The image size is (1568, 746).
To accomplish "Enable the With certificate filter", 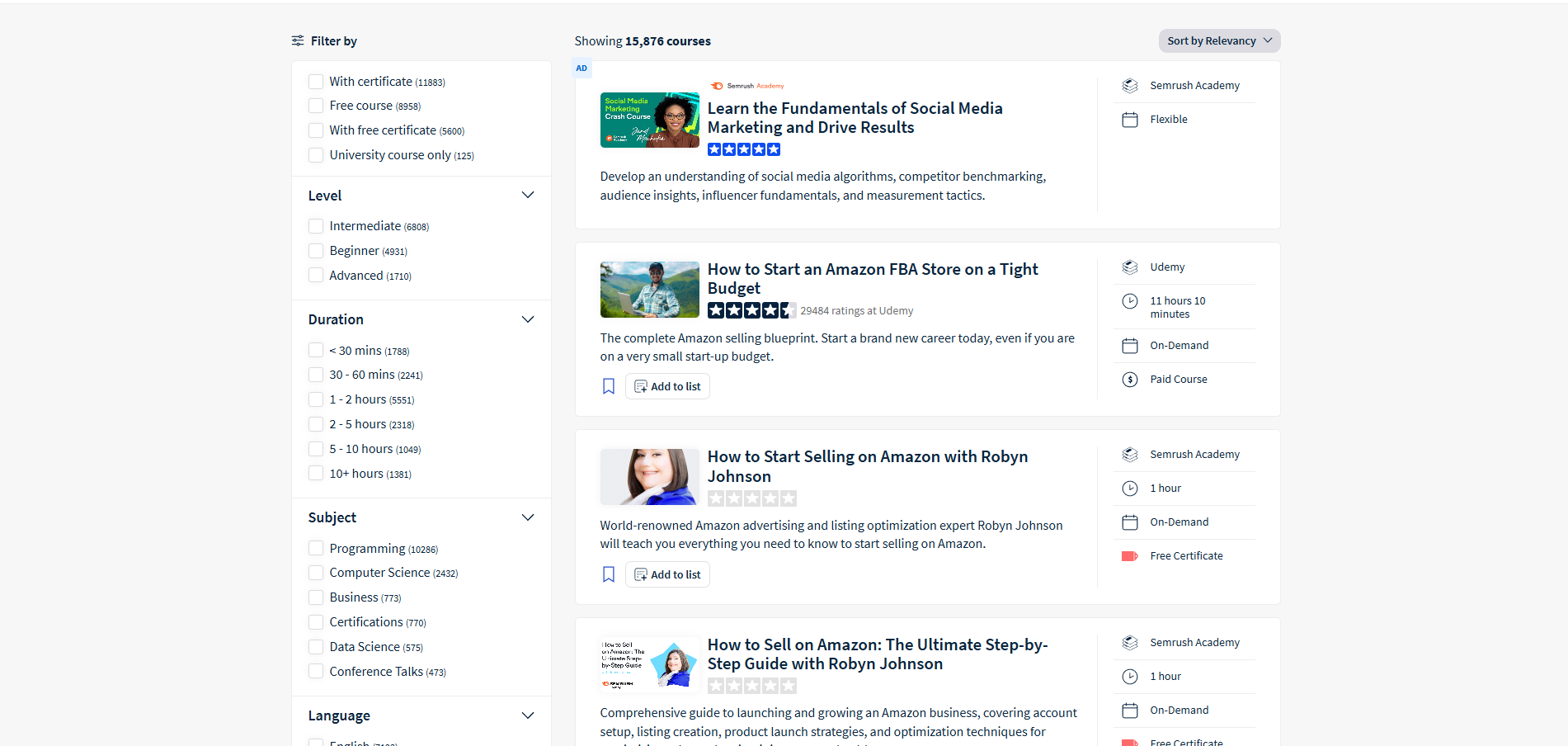I will 316,82.
